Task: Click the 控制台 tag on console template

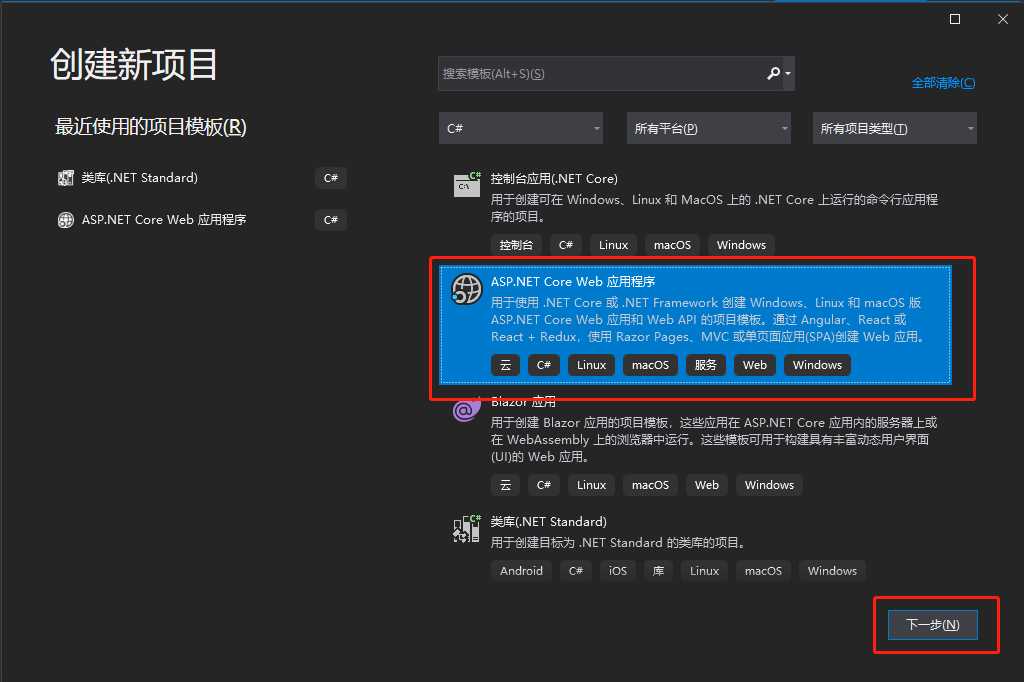Action: [516, 245]
